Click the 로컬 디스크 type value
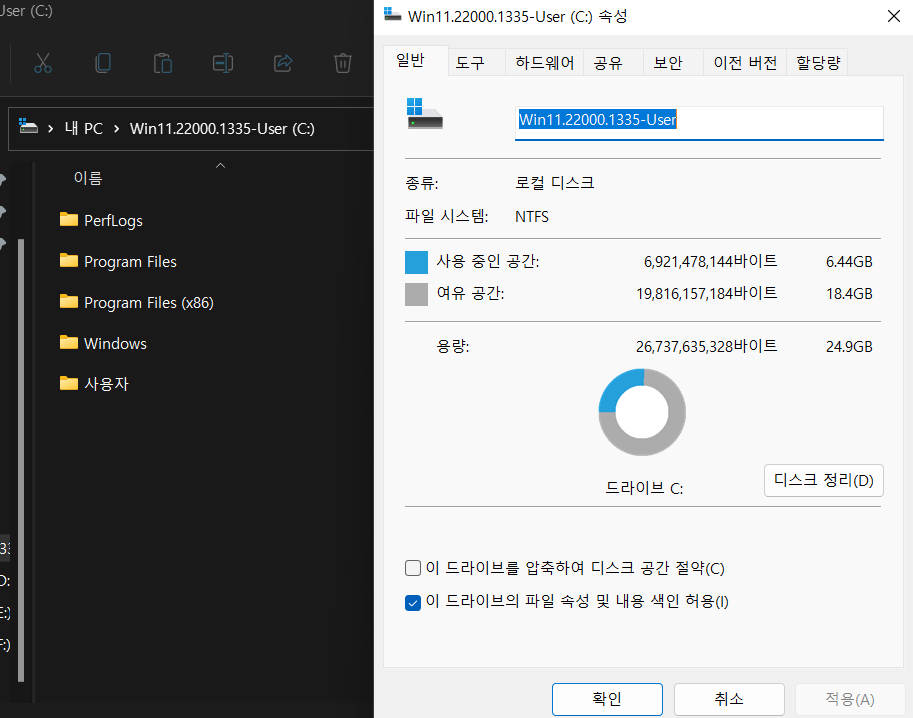Image resolution: width=913 pixels, height=718 pixels. (554, 183)
